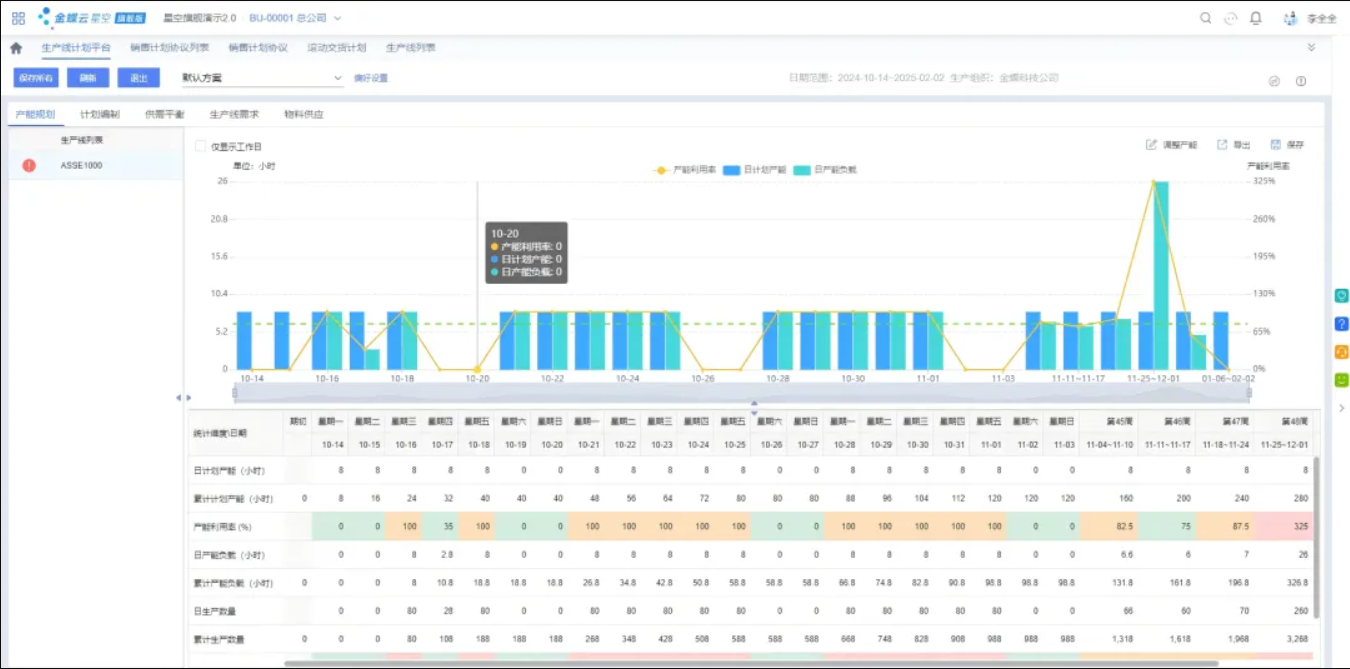Open the blue question mark help icon

[1341, 324]
